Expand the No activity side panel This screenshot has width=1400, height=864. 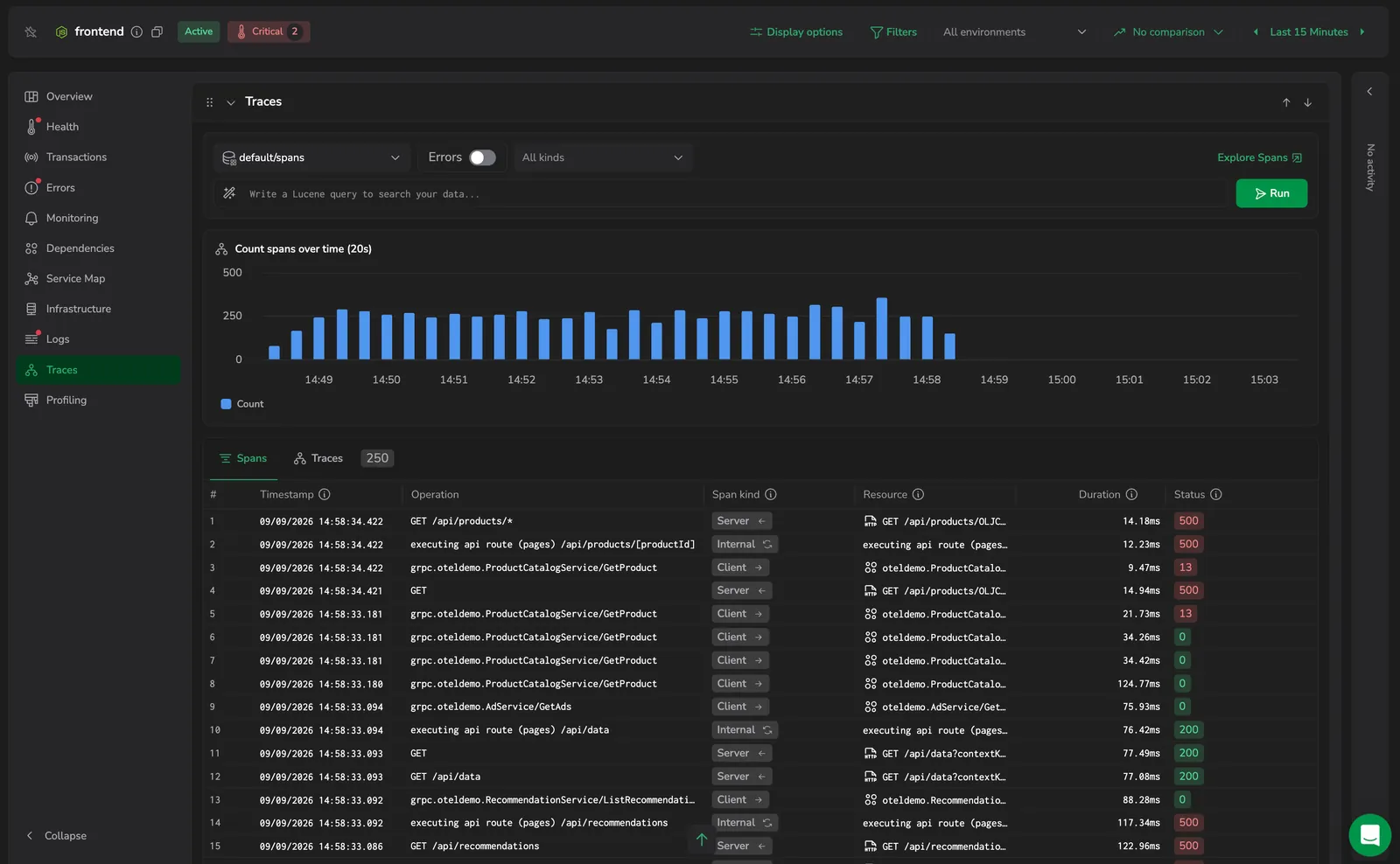click(x=1369, y=91)
